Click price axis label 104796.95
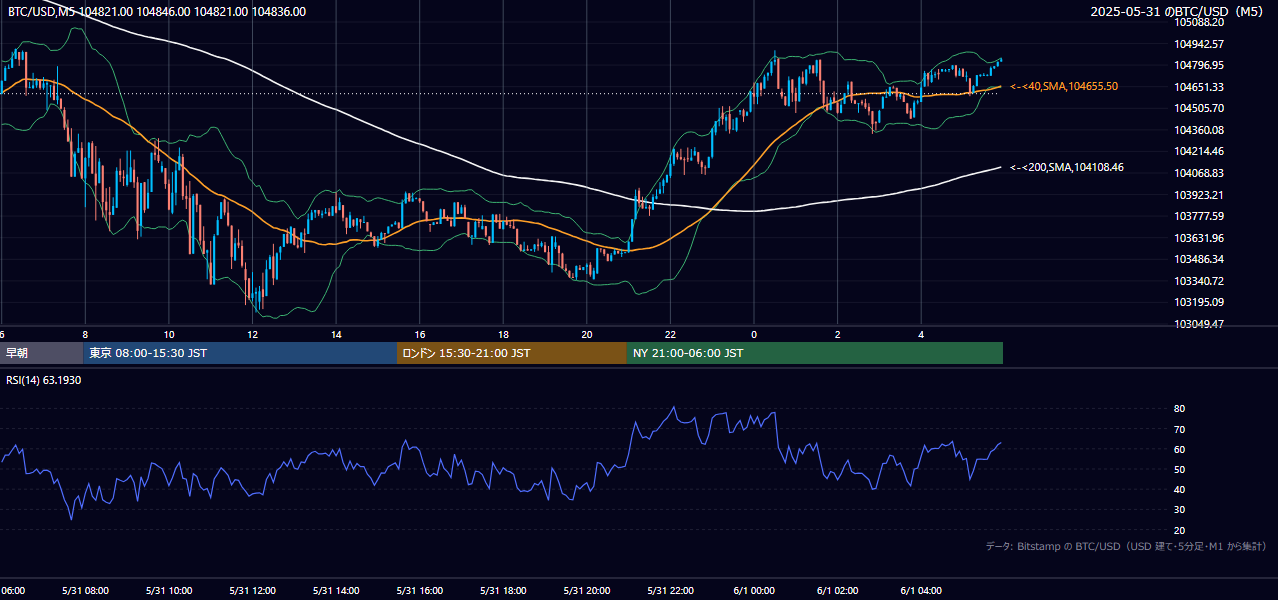Image resolution: width=1278 pixels, height=600 pixels. [1200, 65]
